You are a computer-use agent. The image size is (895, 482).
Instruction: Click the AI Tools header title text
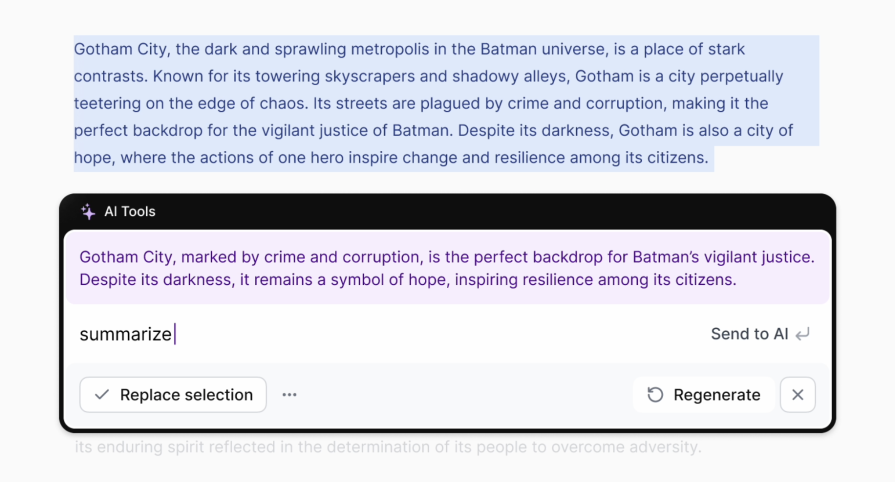click(x=130, y=211)
